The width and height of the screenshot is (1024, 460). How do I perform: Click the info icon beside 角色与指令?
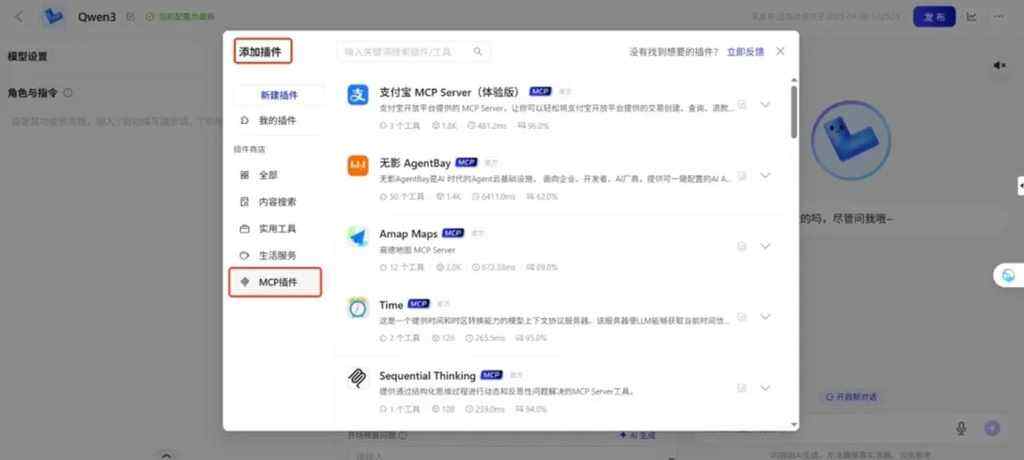68,93
